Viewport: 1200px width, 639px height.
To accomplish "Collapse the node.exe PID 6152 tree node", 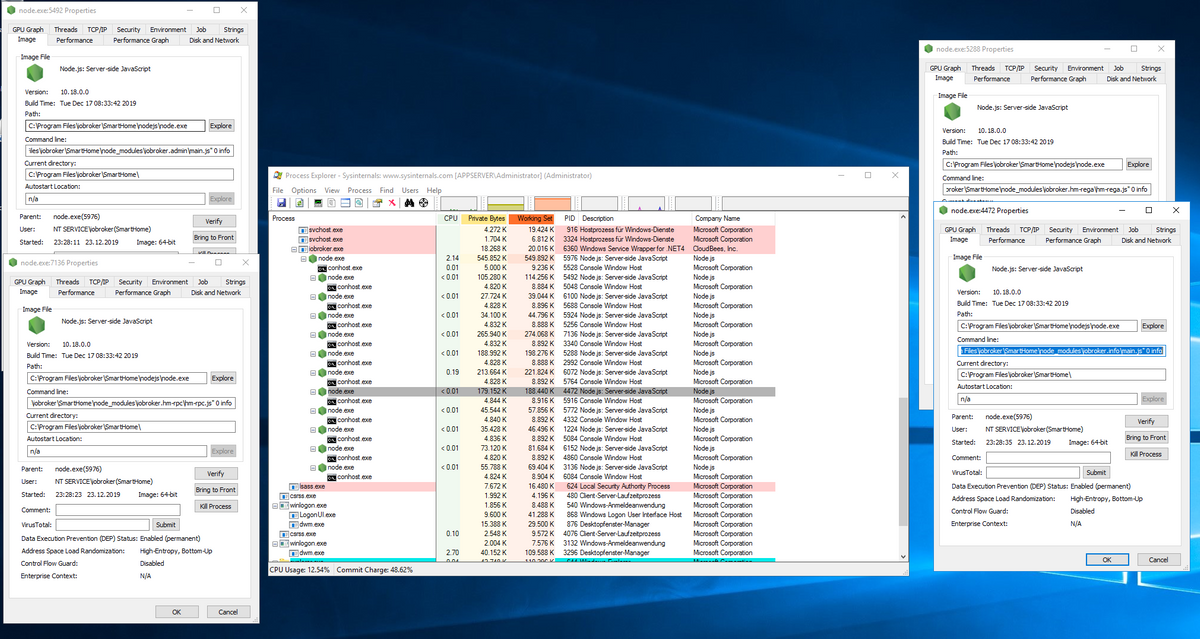I will click(x=311, y=448).
